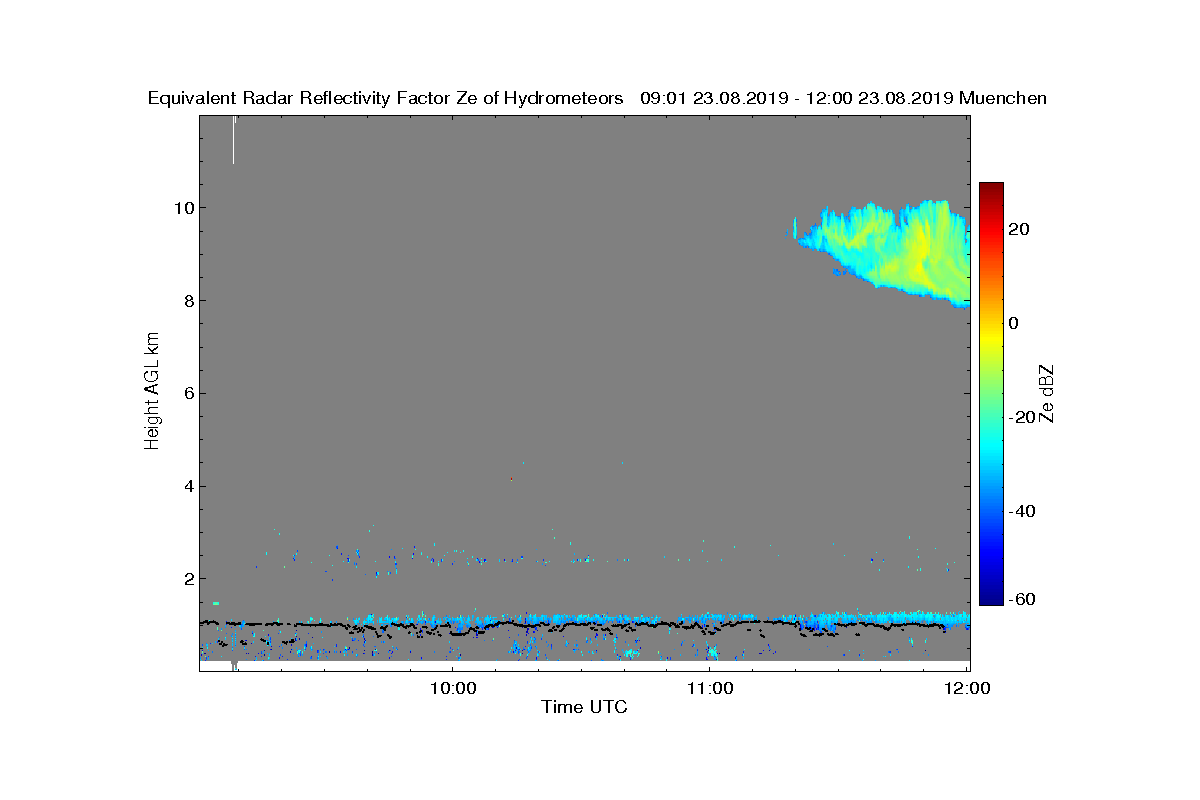Click the height tick label '2'
The width and height of the screenshot is (1200, 800).
[x=188, y=579]
